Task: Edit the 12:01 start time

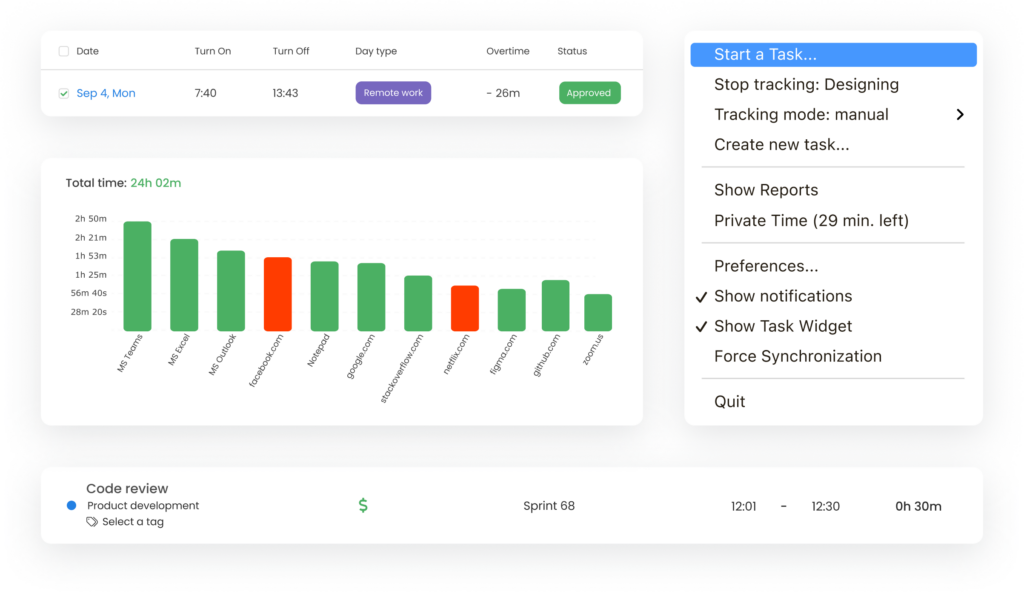Action: pyautogui.click(x=743, y=506)
